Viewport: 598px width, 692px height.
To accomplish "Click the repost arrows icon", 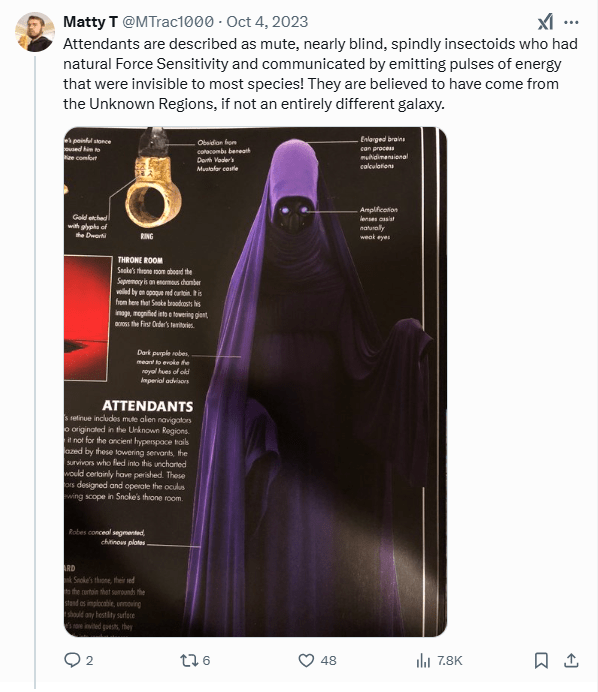I will click(188, 660).
